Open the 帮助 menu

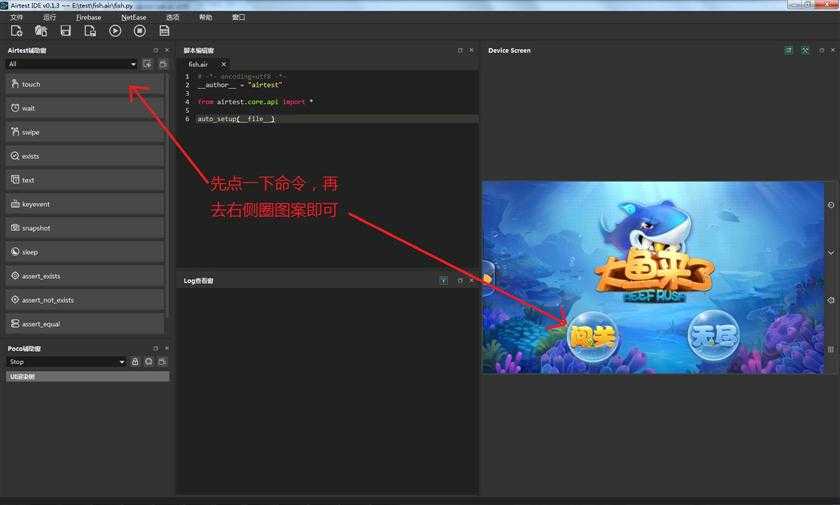pos(206,17)
